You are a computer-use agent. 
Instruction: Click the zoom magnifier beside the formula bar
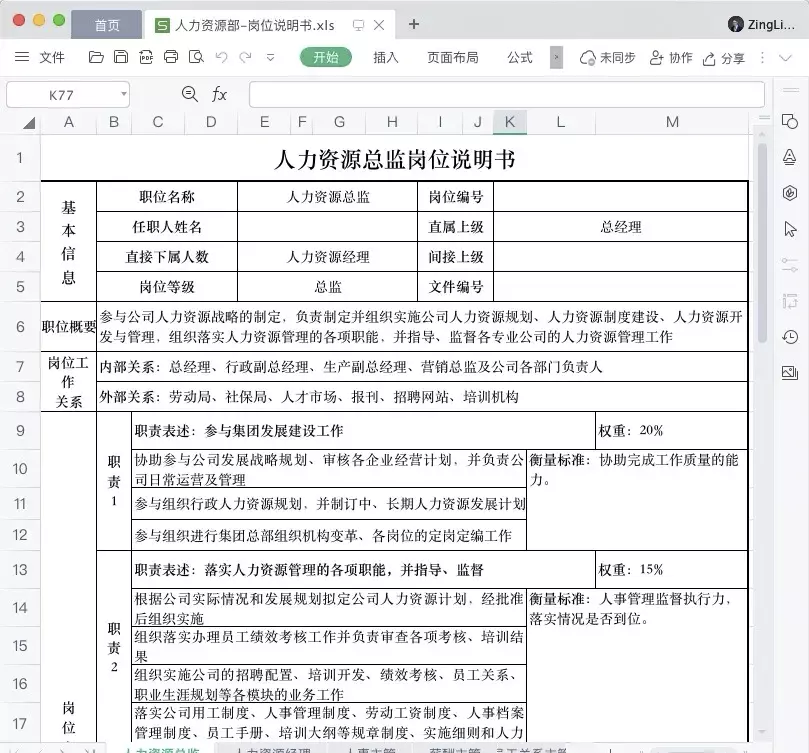coord(190,94)
